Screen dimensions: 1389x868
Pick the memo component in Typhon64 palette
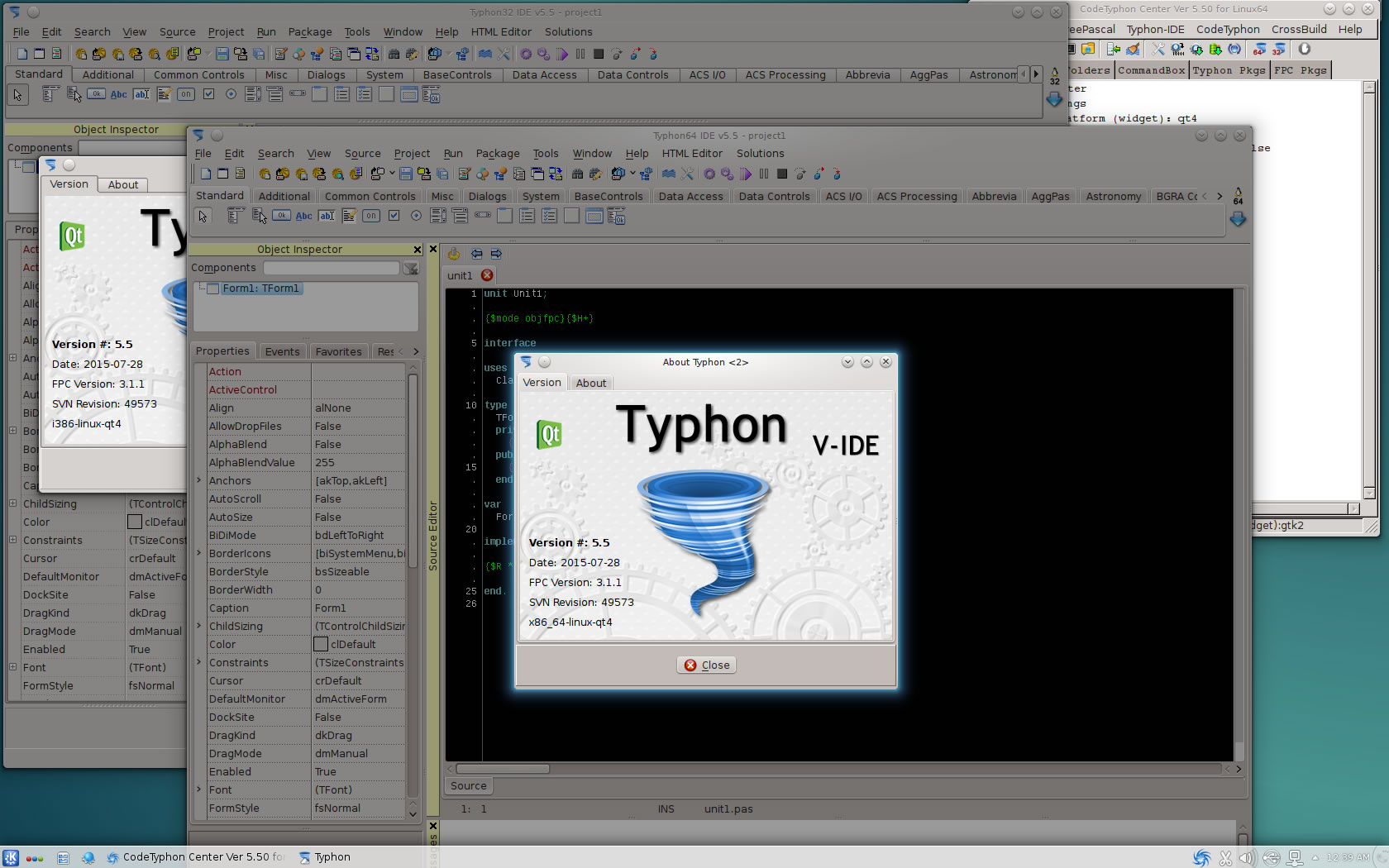point(349,216)
